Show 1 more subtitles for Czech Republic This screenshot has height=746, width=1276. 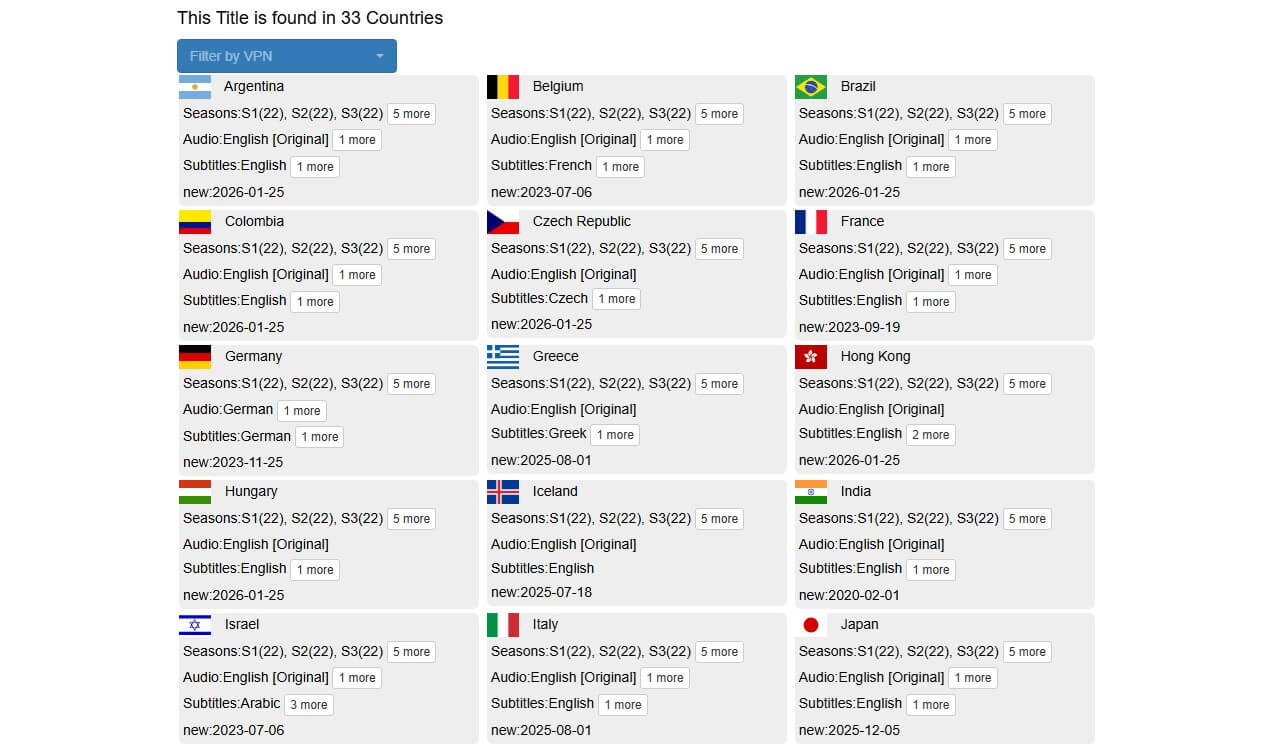pyautogui.click(x=616, y=299)
